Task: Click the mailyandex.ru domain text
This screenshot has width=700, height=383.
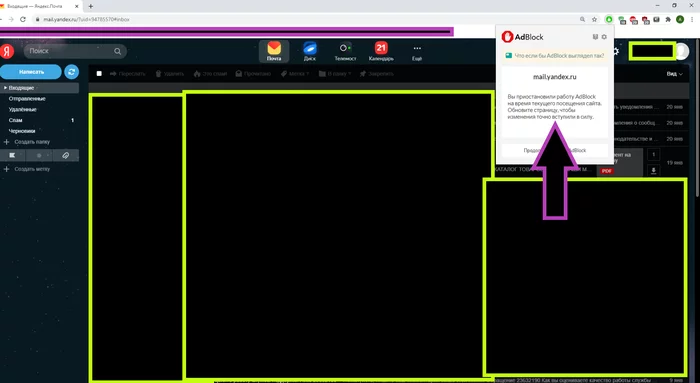Action: (x=554, y=77)
